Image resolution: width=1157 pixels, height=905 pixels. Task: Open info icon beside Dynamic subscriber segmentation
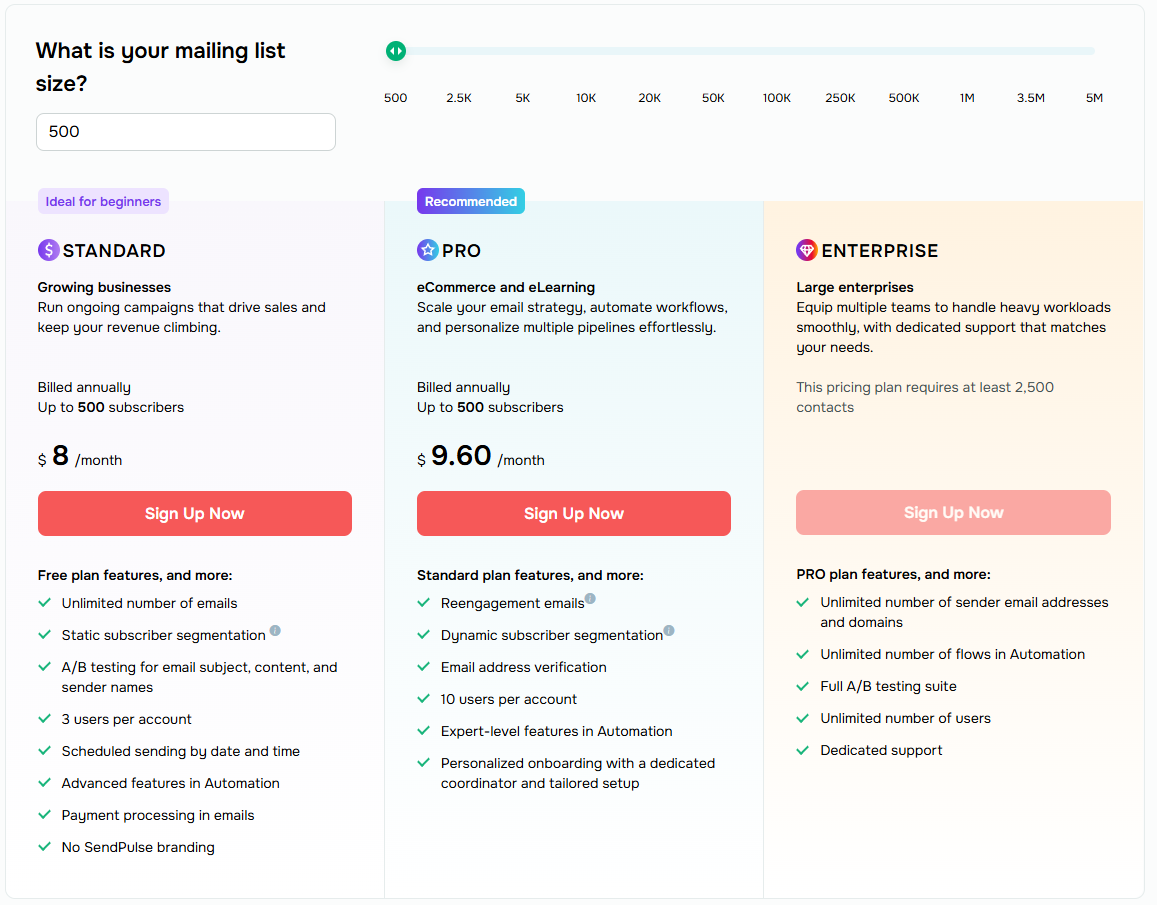tap(669, 631)
